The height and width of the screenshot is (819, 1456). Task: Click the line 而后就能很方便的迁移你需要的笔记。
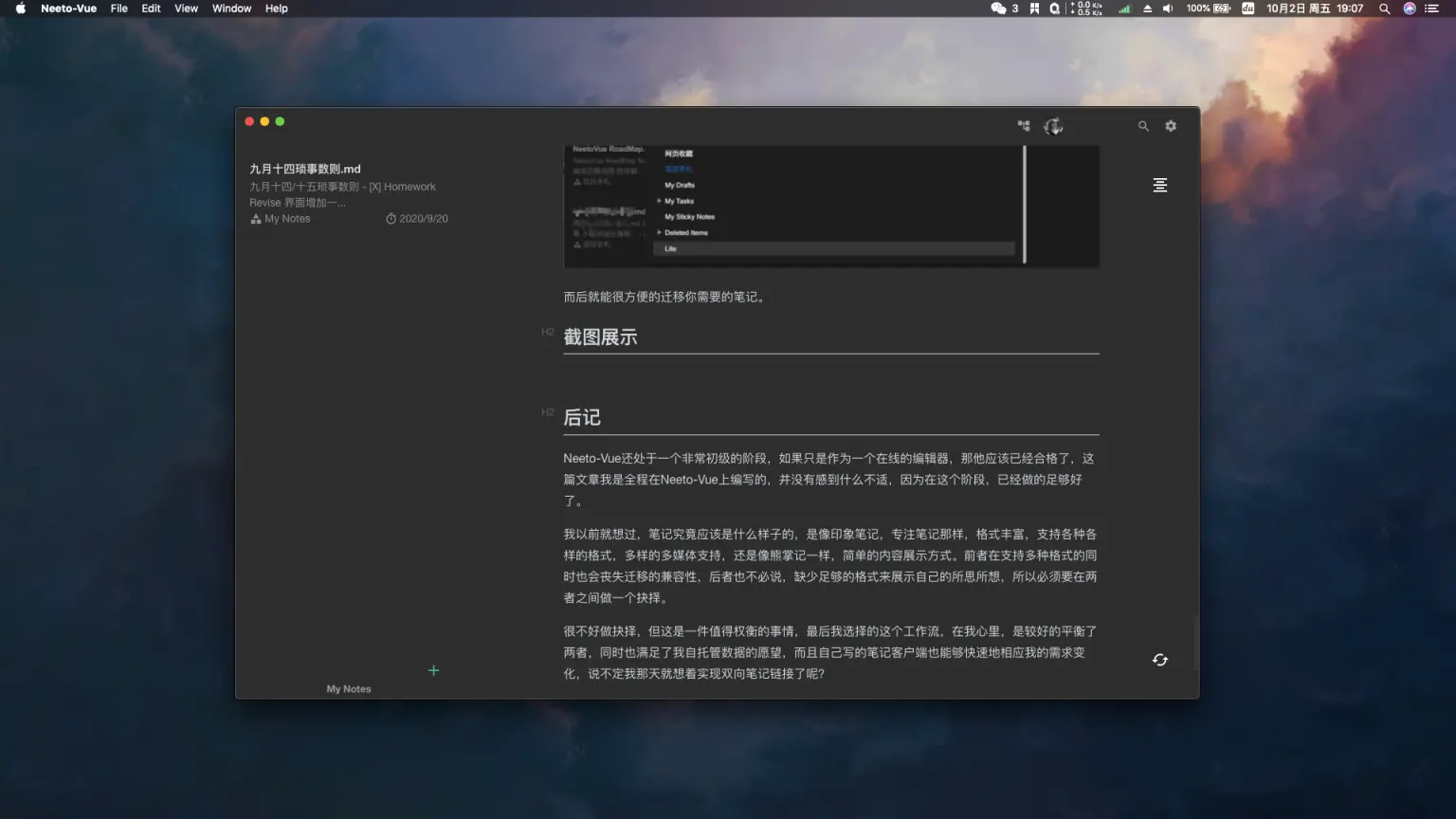(666, 297)
